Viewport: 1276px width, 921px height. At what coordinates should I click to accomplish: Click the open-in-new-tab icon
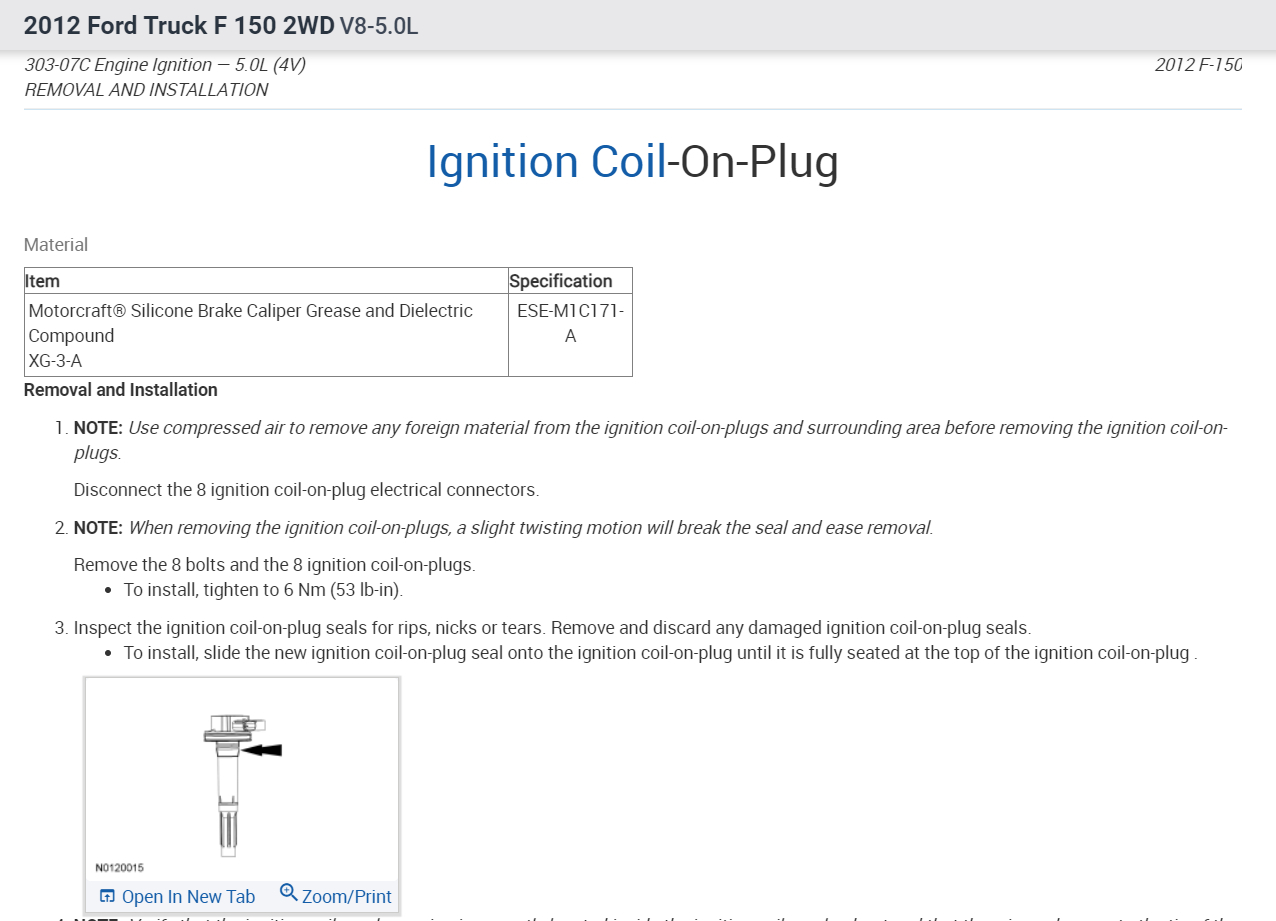point(107,896)
